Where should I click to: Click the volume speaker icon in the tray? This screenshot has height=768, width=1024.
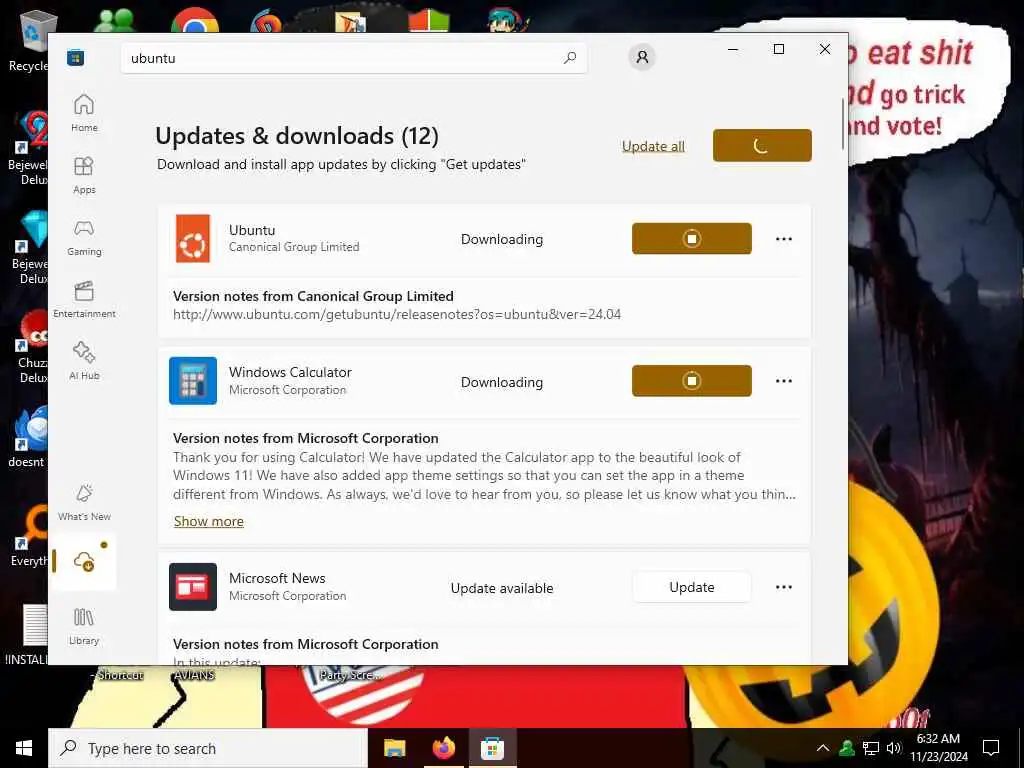(x=894, y=748)
